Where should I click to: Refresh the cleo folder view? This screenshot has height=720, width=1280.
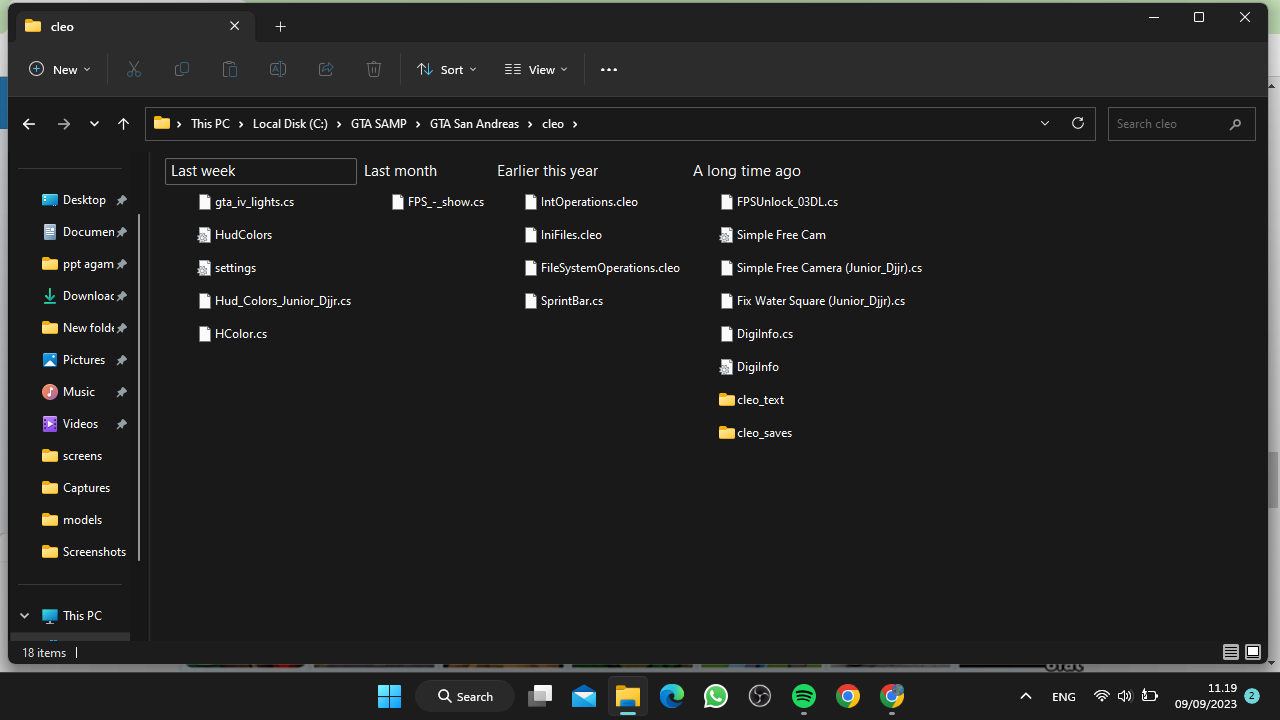pyautogui.click(x=1077, y=123)
